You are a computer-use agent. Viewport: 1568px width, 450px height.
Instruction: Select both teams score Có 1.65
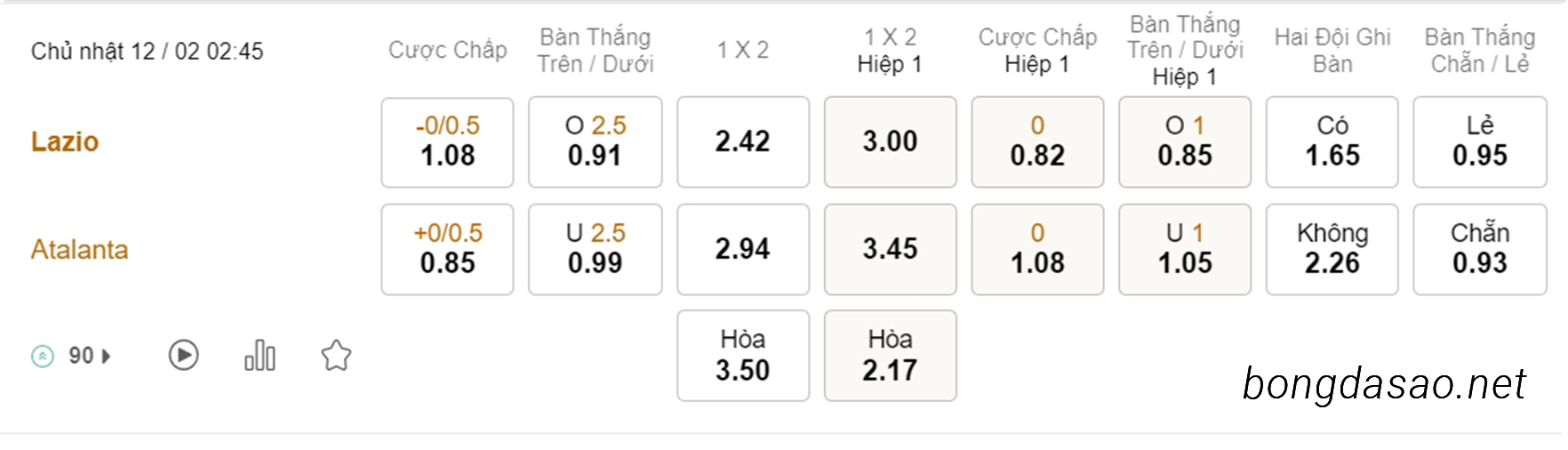[x=1332, y=142]
